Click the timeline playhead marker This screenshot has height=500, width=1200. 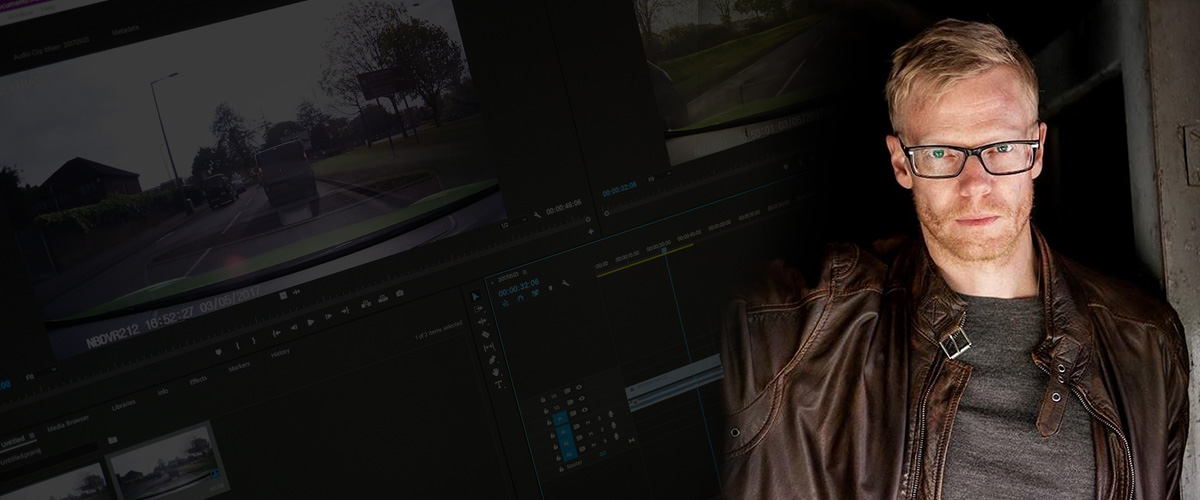tap(664, 250)
